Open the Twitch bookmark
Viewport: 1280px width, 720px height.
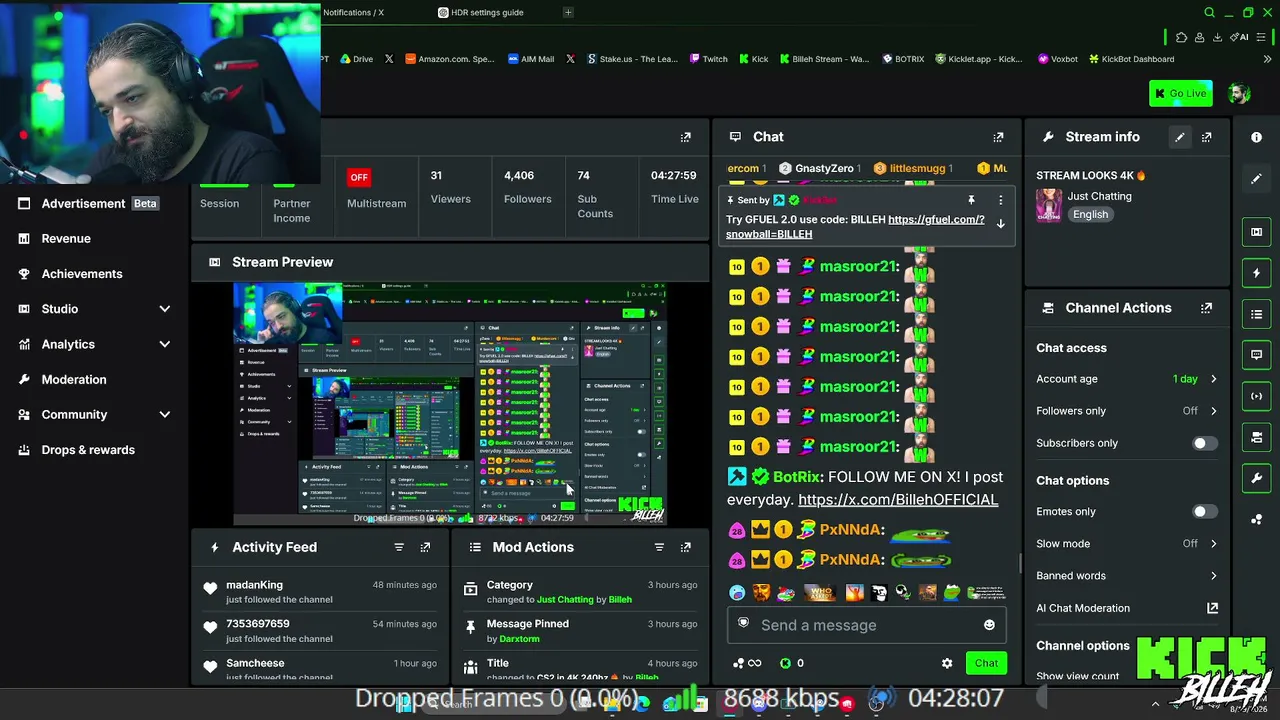708,59
